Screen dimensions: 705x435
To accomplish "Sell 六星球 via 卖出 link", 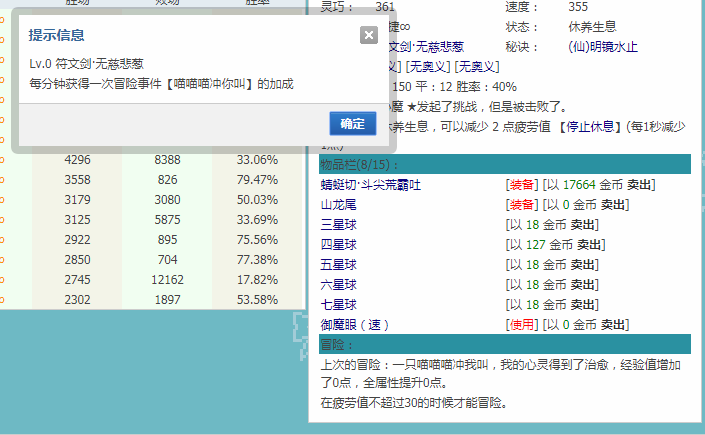I will click(582, 285).
